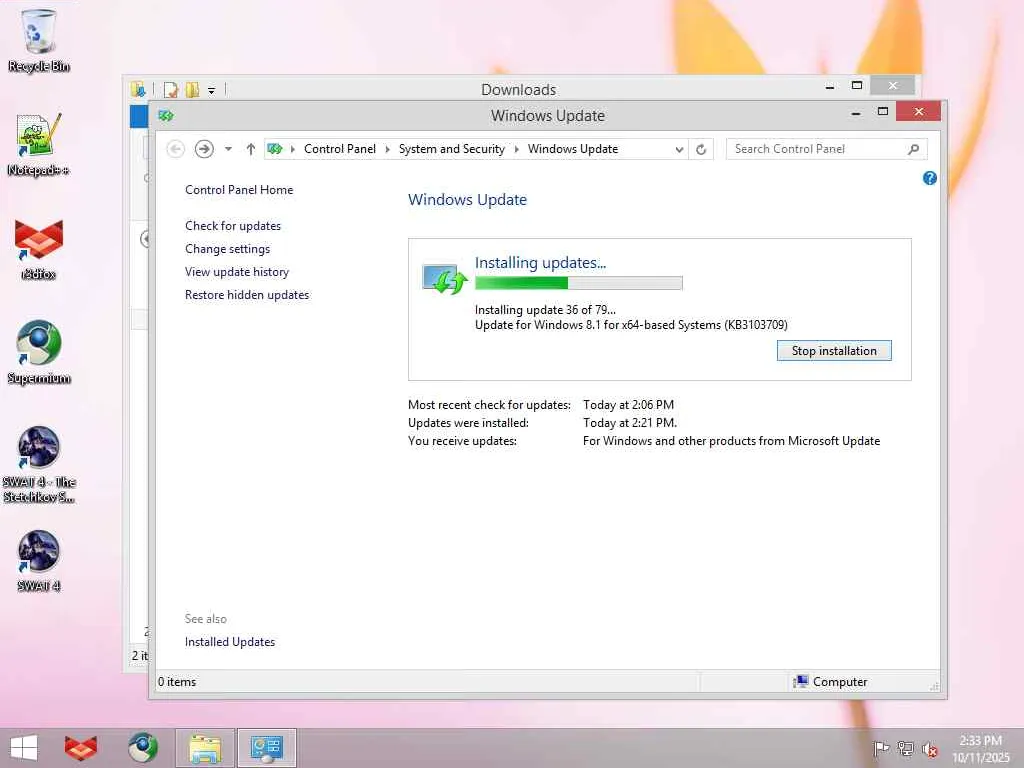Click the Stop installation button
Image resolution: width=1024 pixels, height=768 pixels.
click(834, 351)
